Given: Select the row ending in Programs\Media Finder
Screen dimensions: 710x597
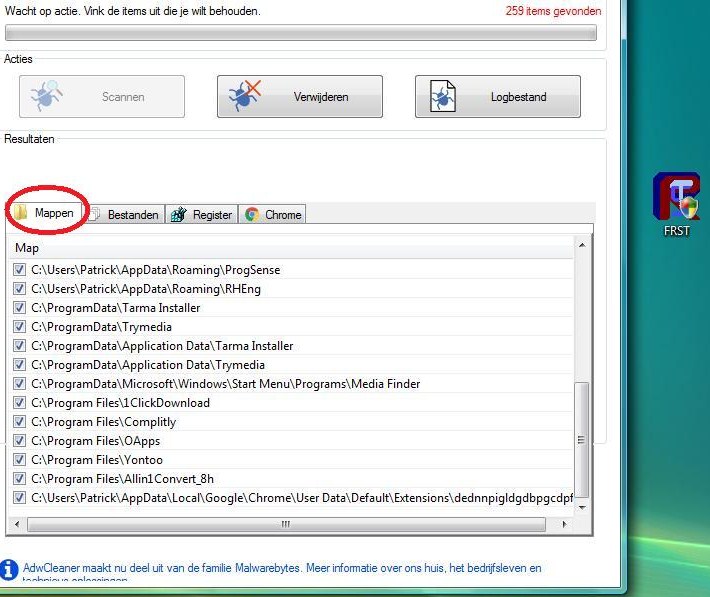Looking at the screenshot, I should (x=291, y=384).
